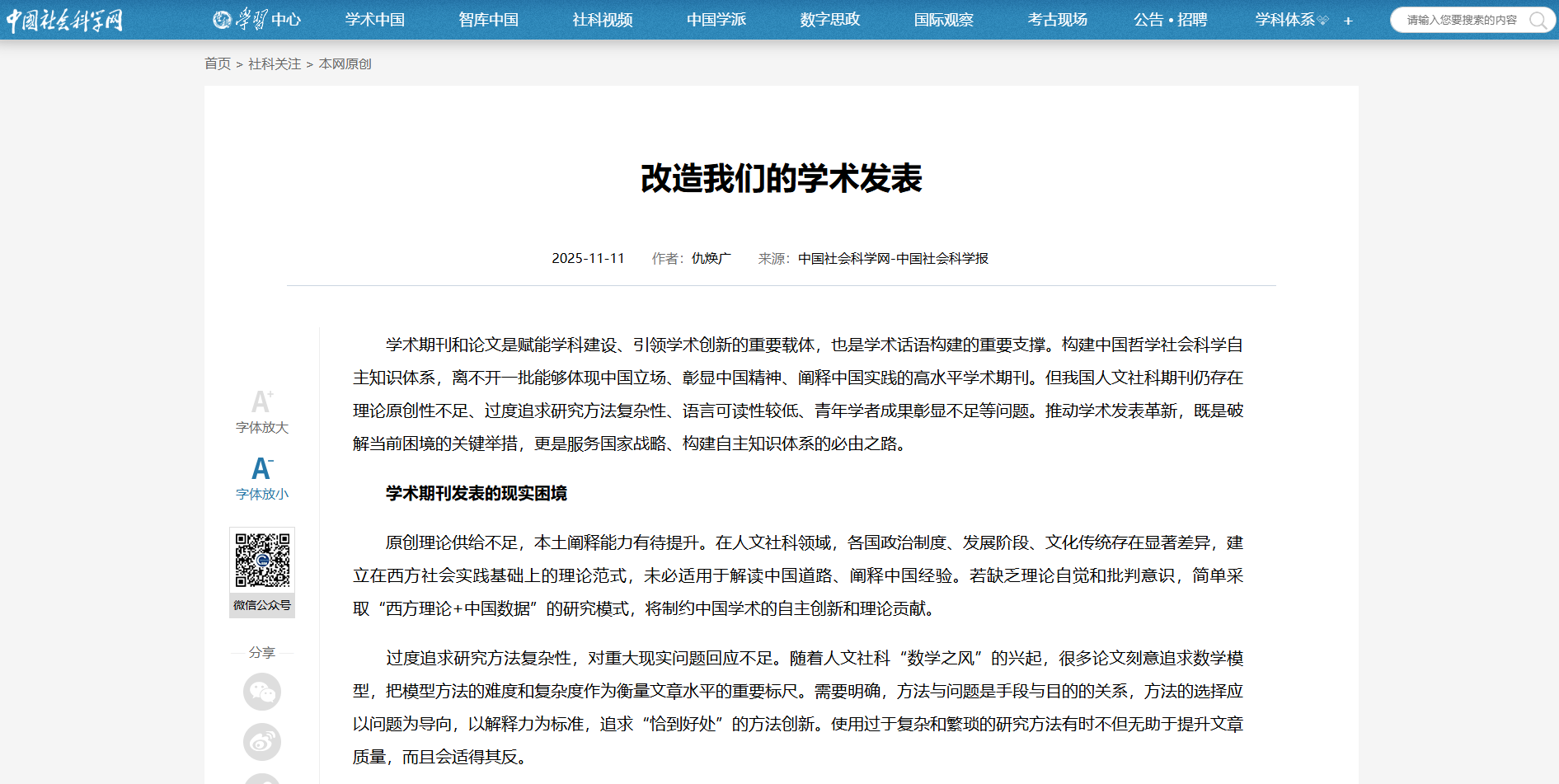The width and height of the screenshot is (1559, 784).
Task: Click the 社科关注 breadcrumb link
Action: [275, 64]
